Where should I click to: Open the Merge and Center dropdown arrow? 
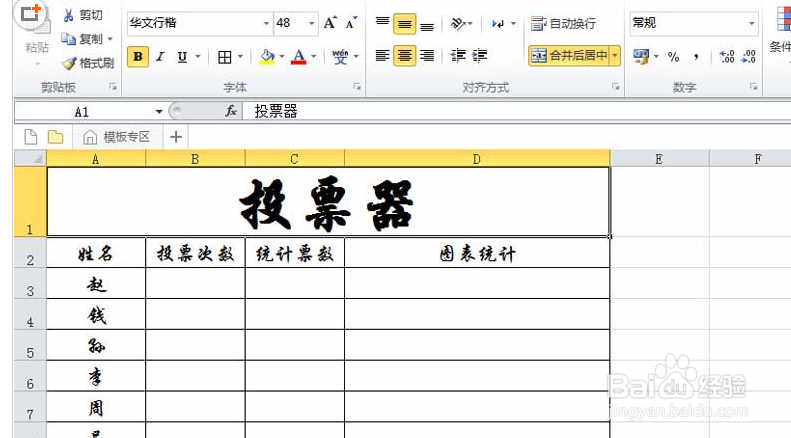coord(615,56)
